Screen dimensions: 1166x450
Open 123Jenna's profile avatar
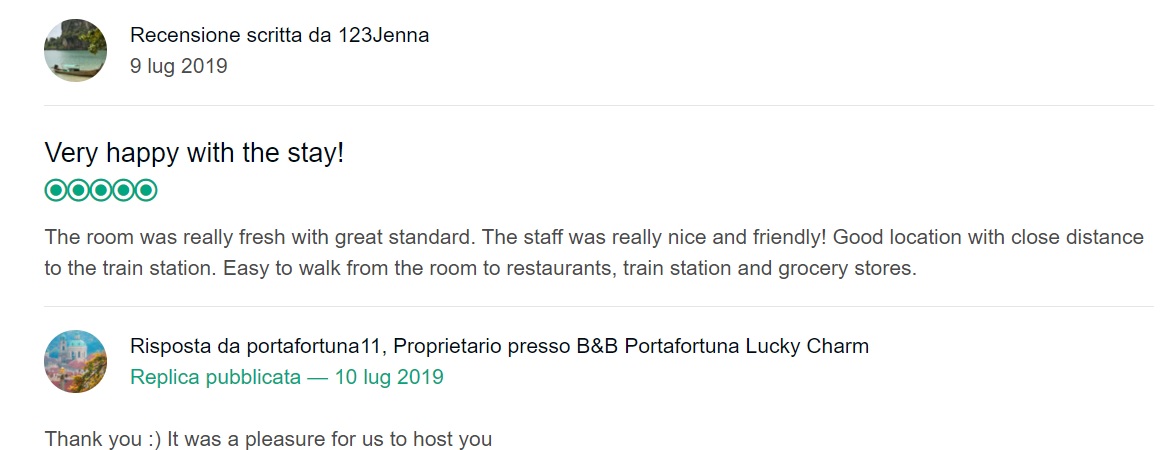tap(75, 51)
